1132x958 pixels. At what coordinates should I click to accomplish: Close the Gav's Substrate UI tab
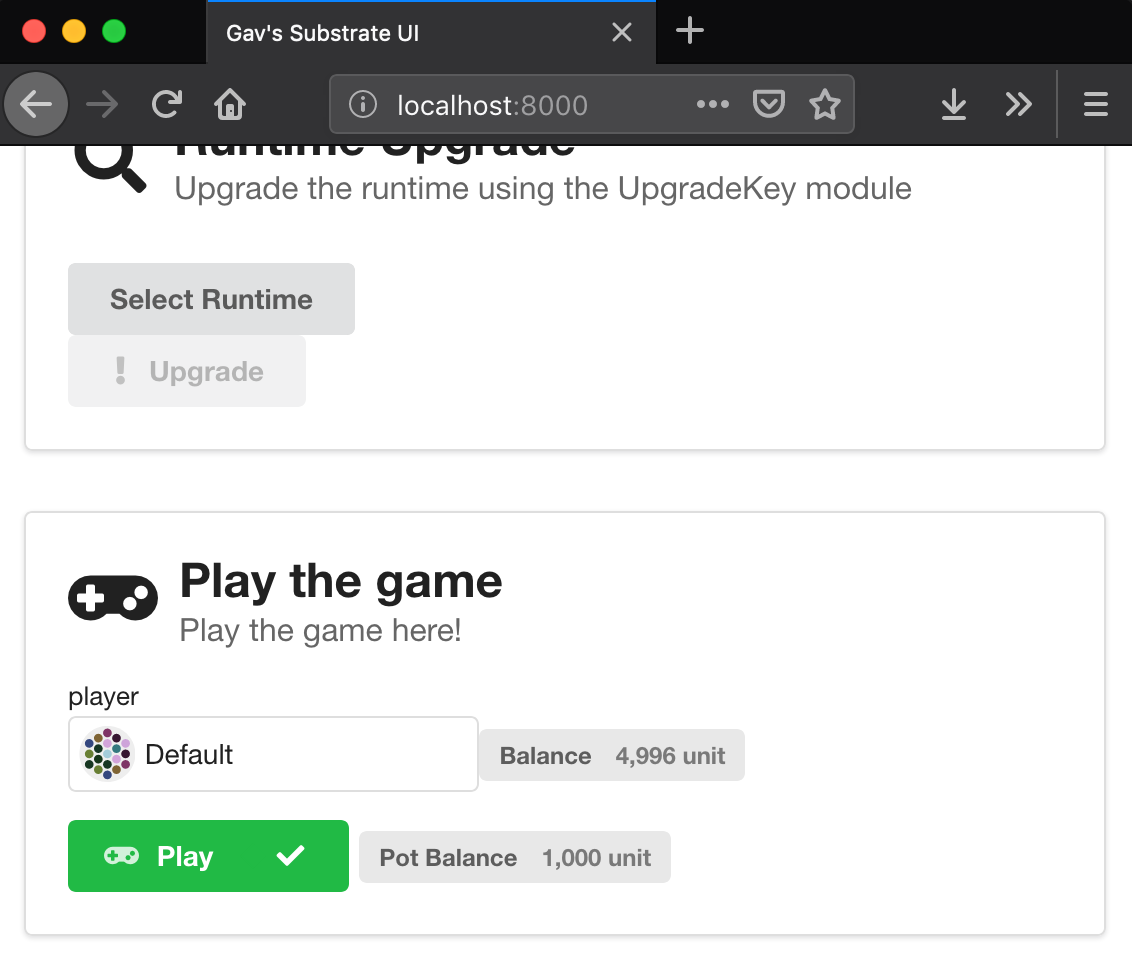pyautogui.click(x=622, y=32)
